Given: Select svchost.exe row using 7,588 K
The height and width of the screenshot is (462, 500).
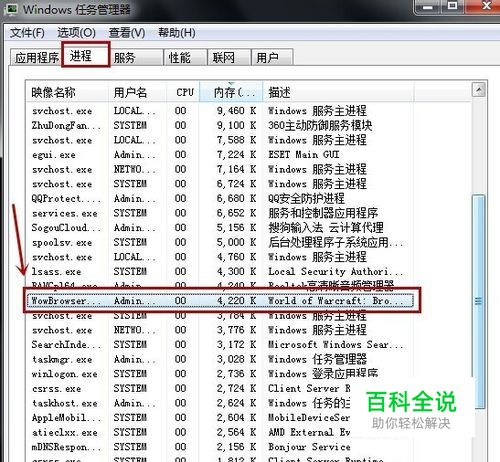Looking at the screenshot, I should click(x=220, y=140).
